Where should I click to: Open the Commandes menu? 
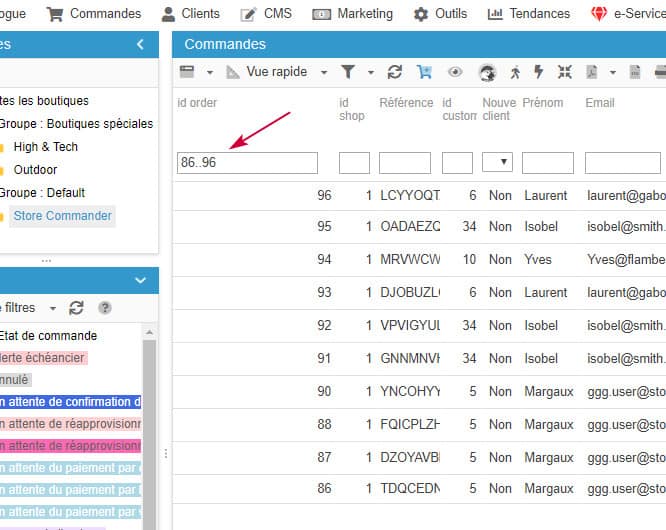point(97,14)
